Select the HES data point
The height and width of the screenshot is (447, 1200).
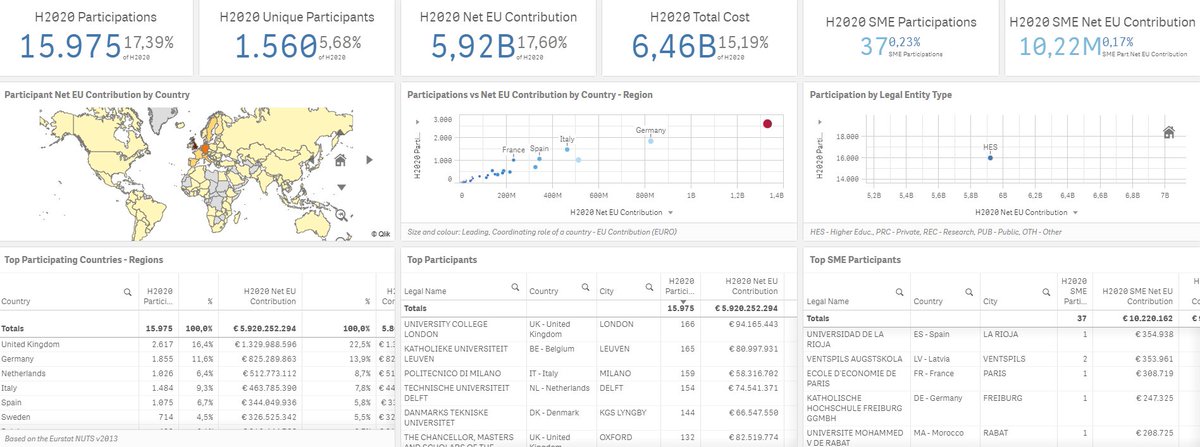990,158
